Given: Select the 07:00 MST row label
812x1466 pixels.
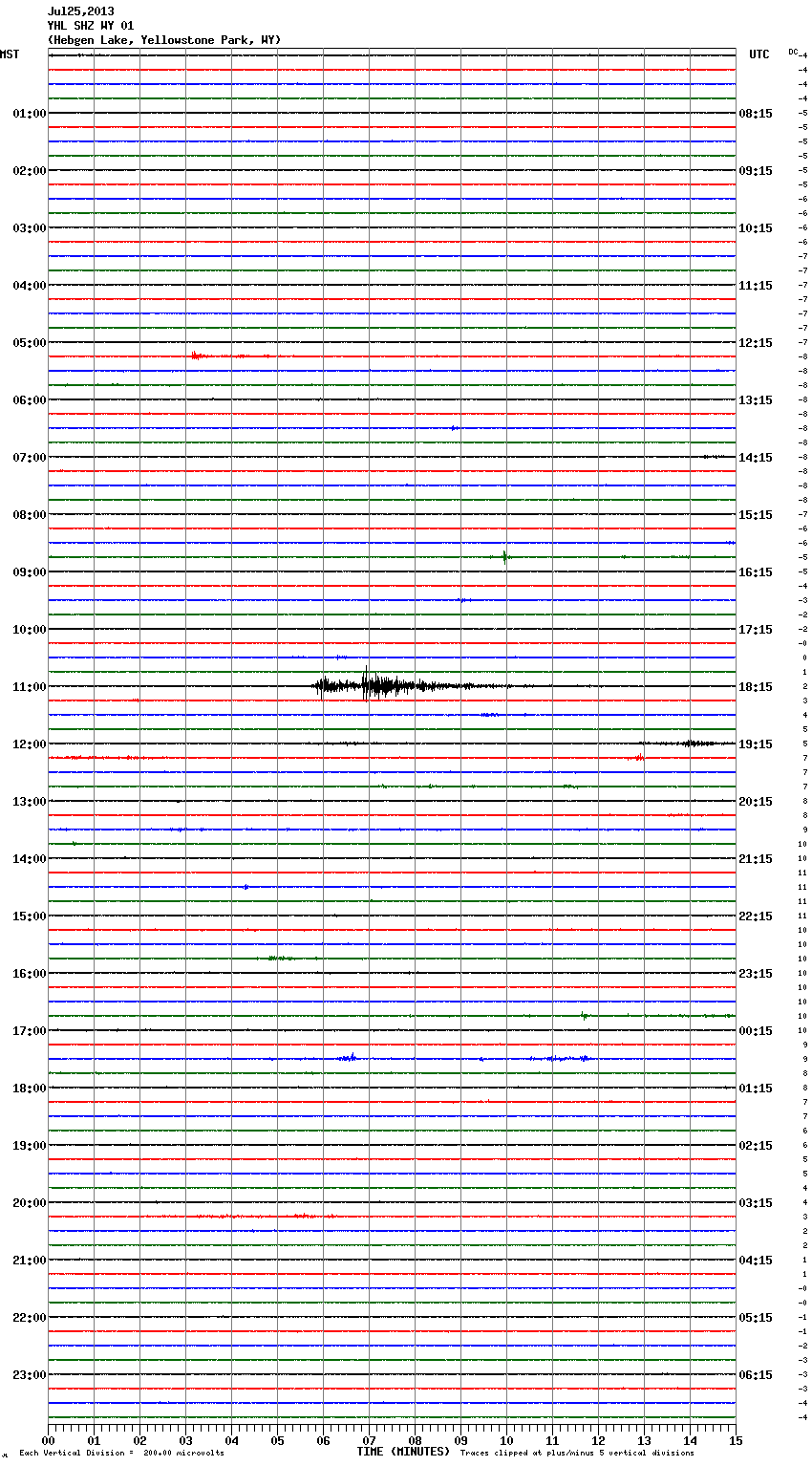Looking at the screenshot, I should tap(29, 458).
